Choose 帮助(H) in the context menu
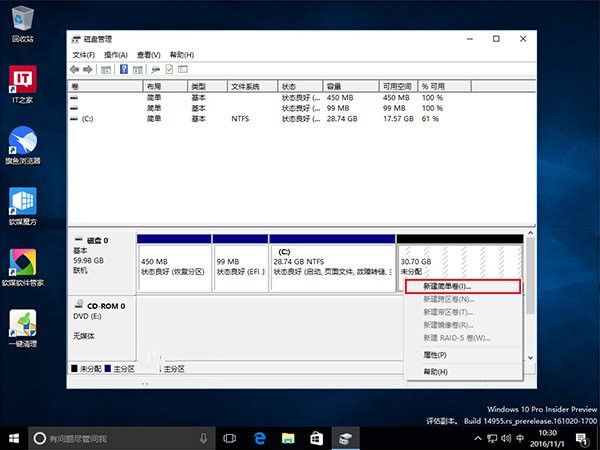The height and width of the screenshot is (450, 600). [435, 371]
